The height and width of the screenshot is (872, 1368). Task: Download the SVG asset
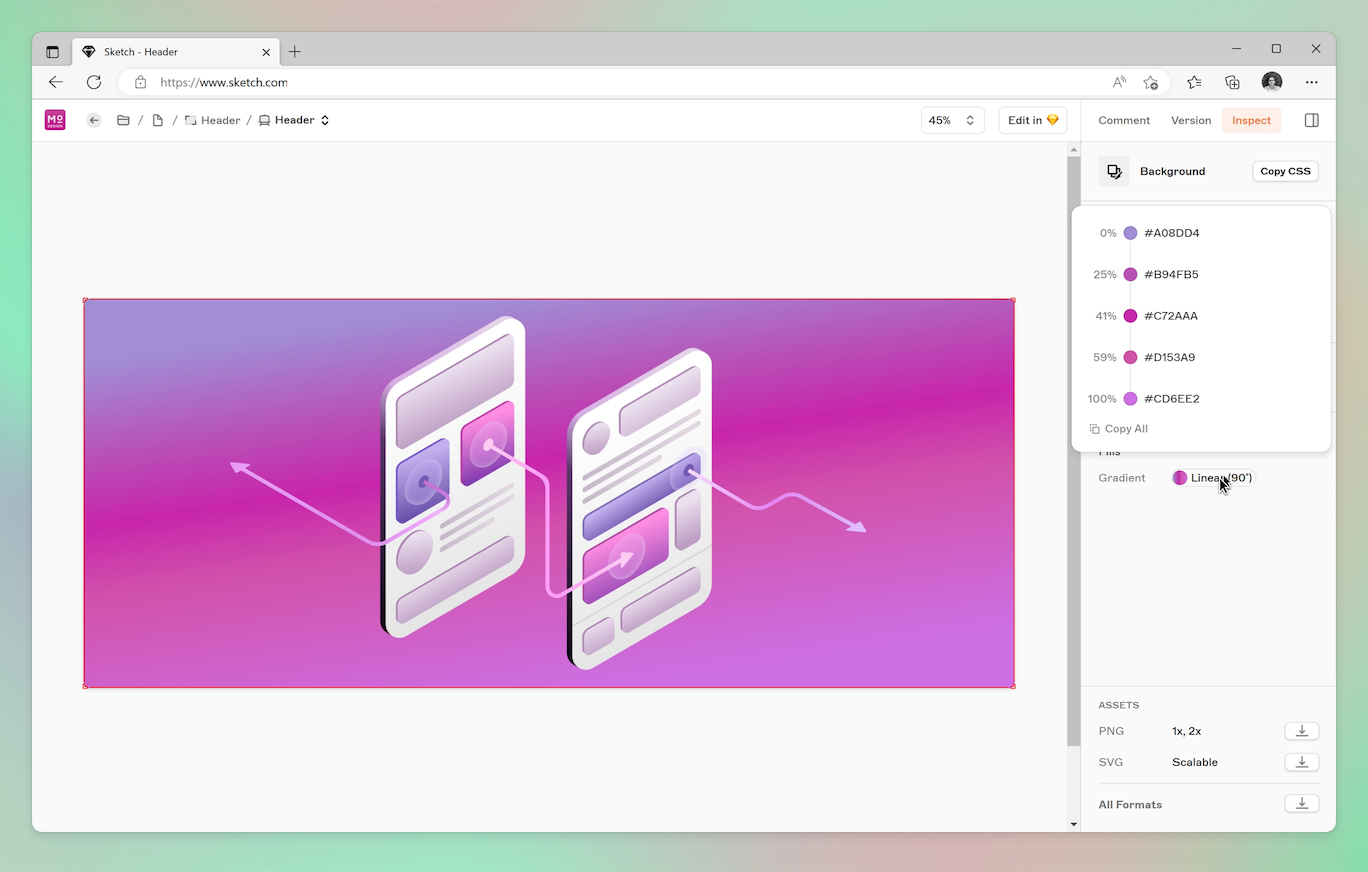[1301, 762]
